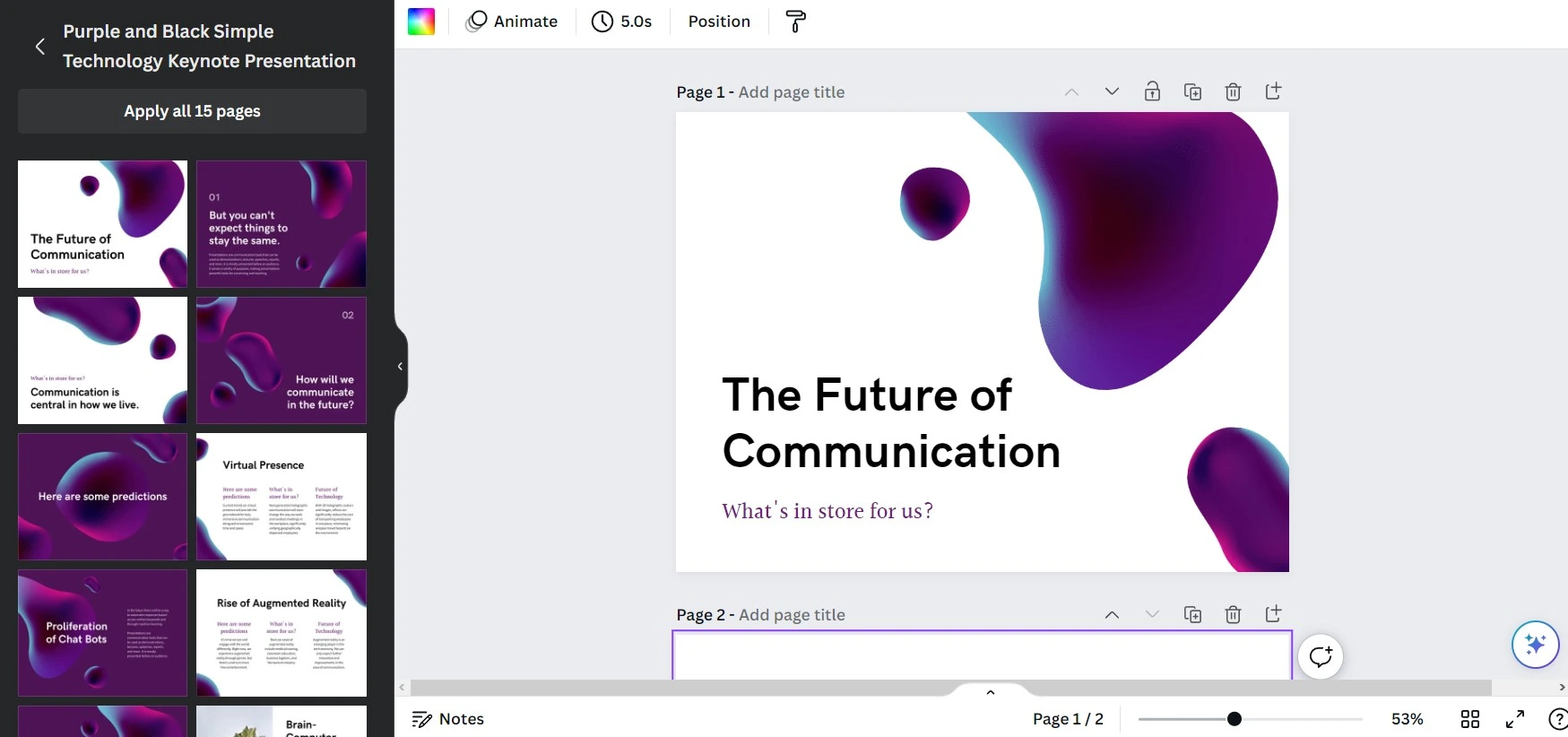Select 'Proliferation of Chat Bots' template page
Image resolution: width=1568 pixels, height=737 pixels.
pyautogui.click(x=102, y=633)
